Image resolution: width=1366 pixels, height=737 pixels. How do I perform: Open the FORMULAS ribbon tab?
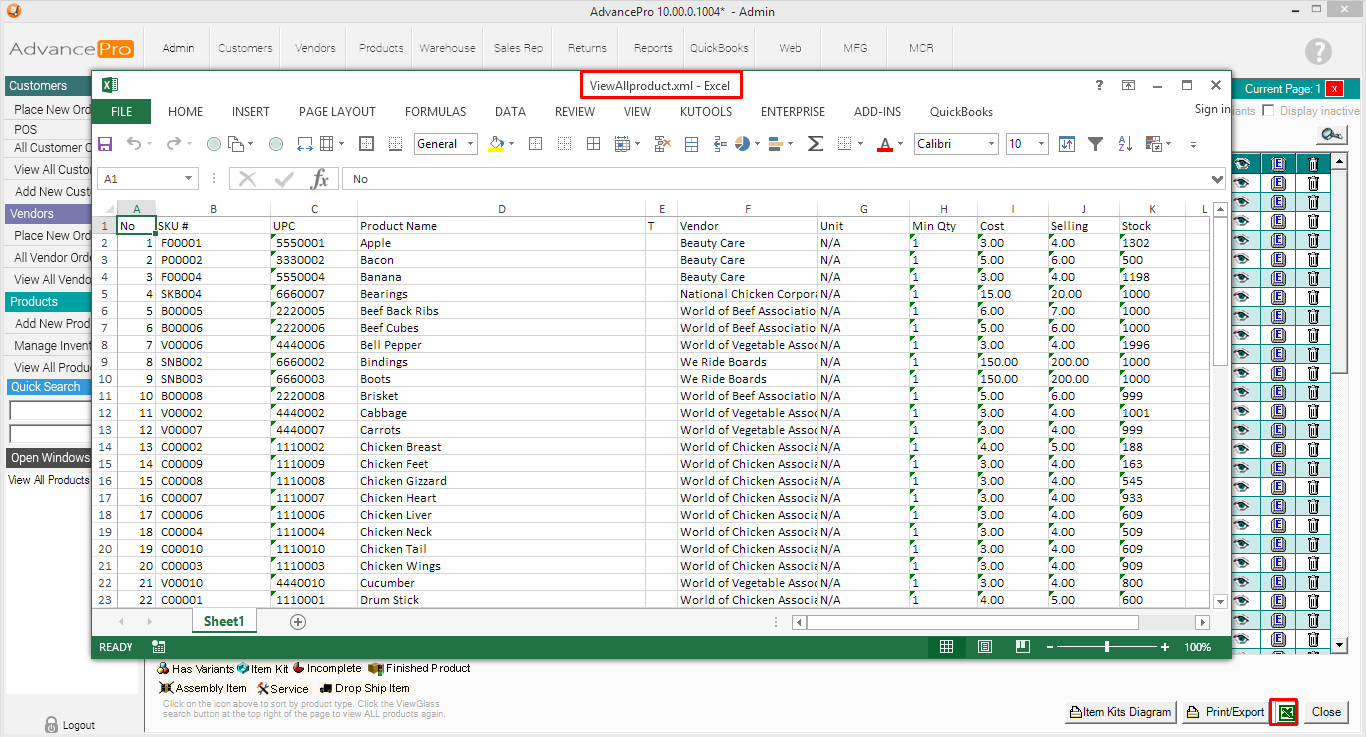tap(435, 112)
